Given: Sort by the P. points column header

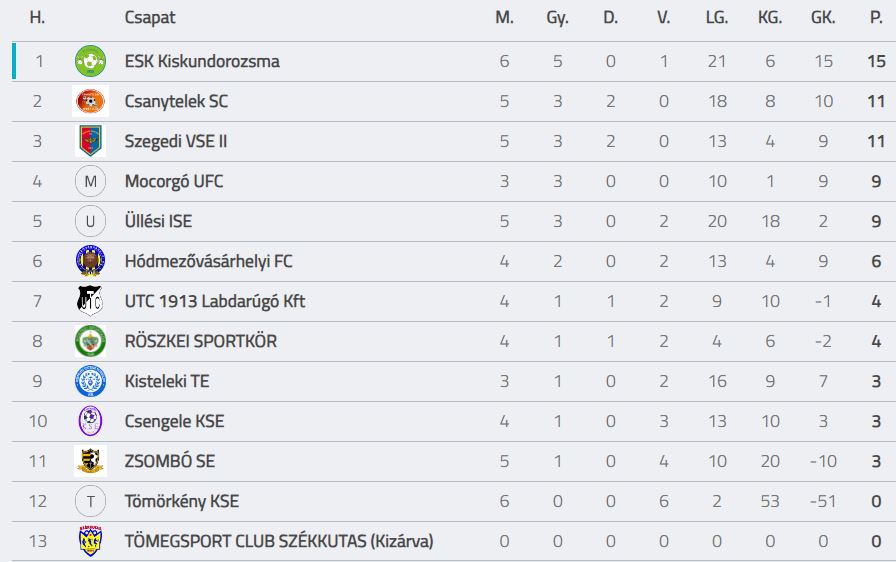Looking at the screenshot, I should tap(876, 18).
